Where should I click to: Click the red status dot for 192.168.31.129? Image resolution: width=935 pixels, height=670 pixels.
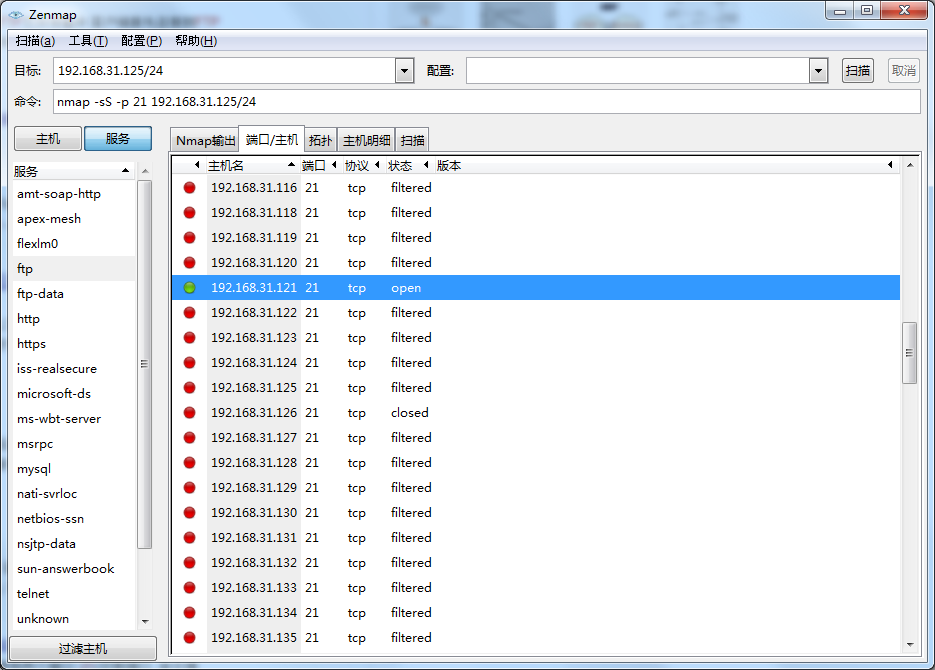tap(190, 488)
